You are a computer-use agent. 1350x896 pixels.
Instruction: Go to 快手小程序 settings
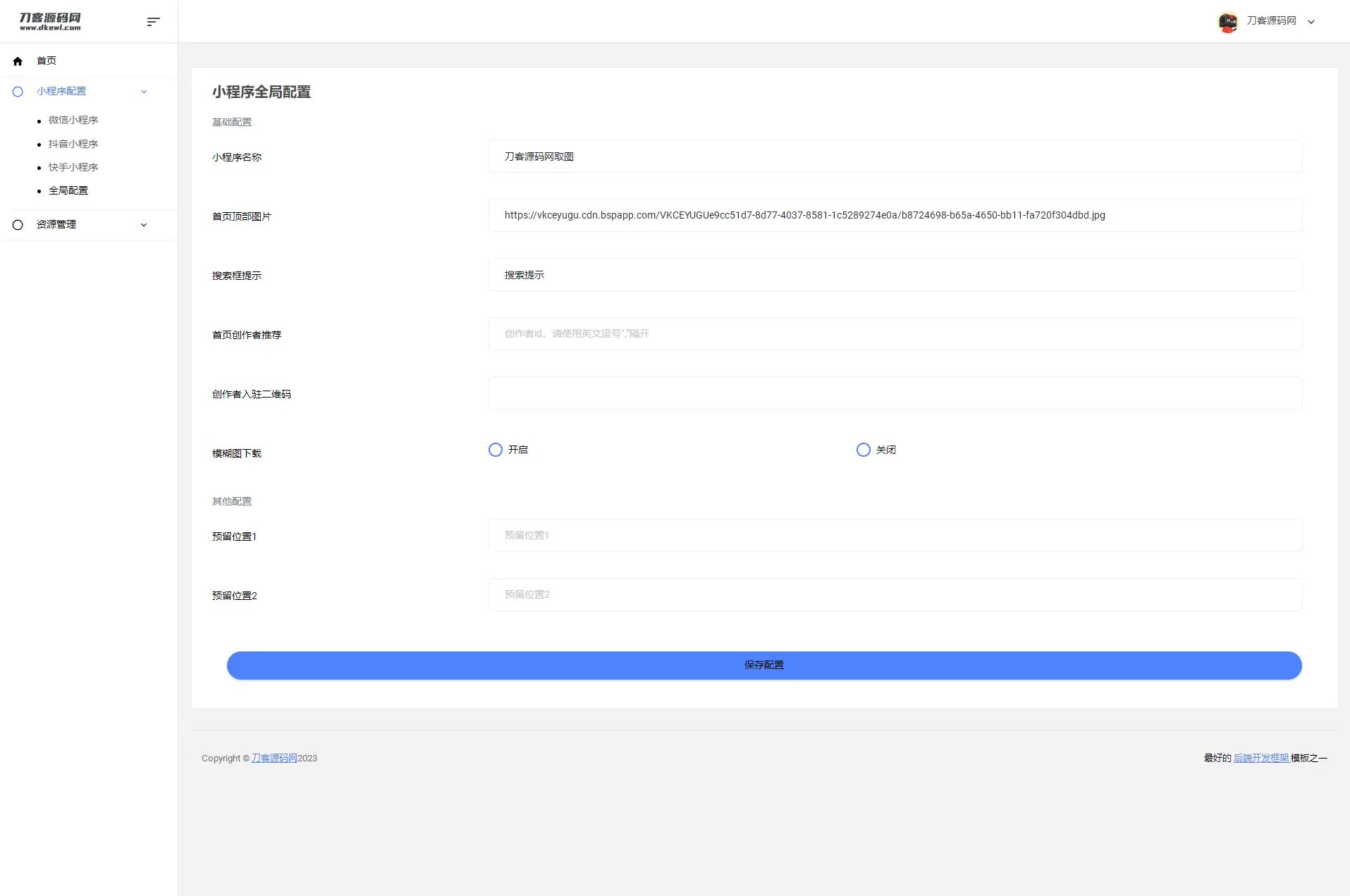point(73,167)
